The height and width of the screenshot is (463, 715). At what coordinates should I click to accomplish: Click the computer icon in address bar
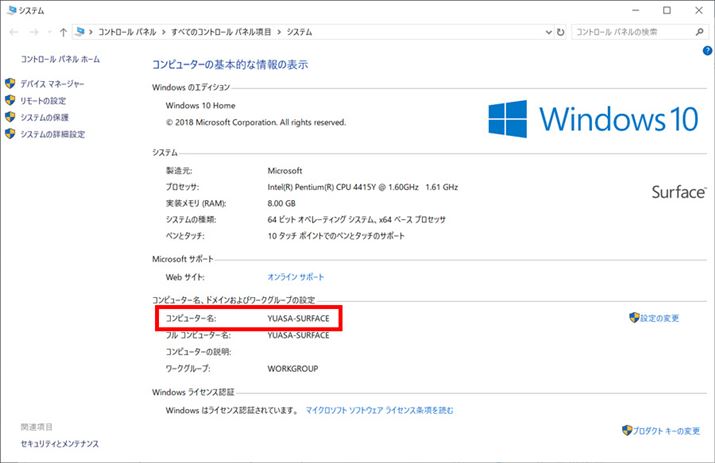[x=80, y=31]
